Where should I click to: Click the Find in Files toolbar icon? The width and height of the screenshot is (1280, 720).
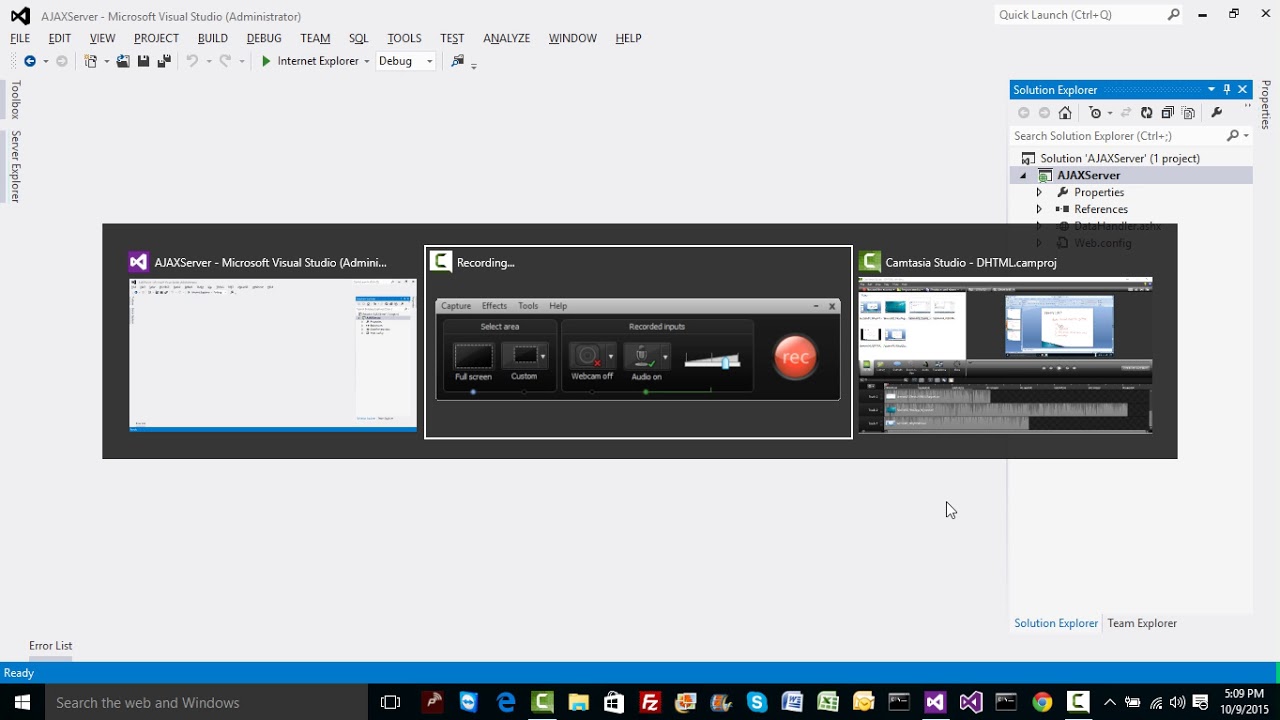457,61
